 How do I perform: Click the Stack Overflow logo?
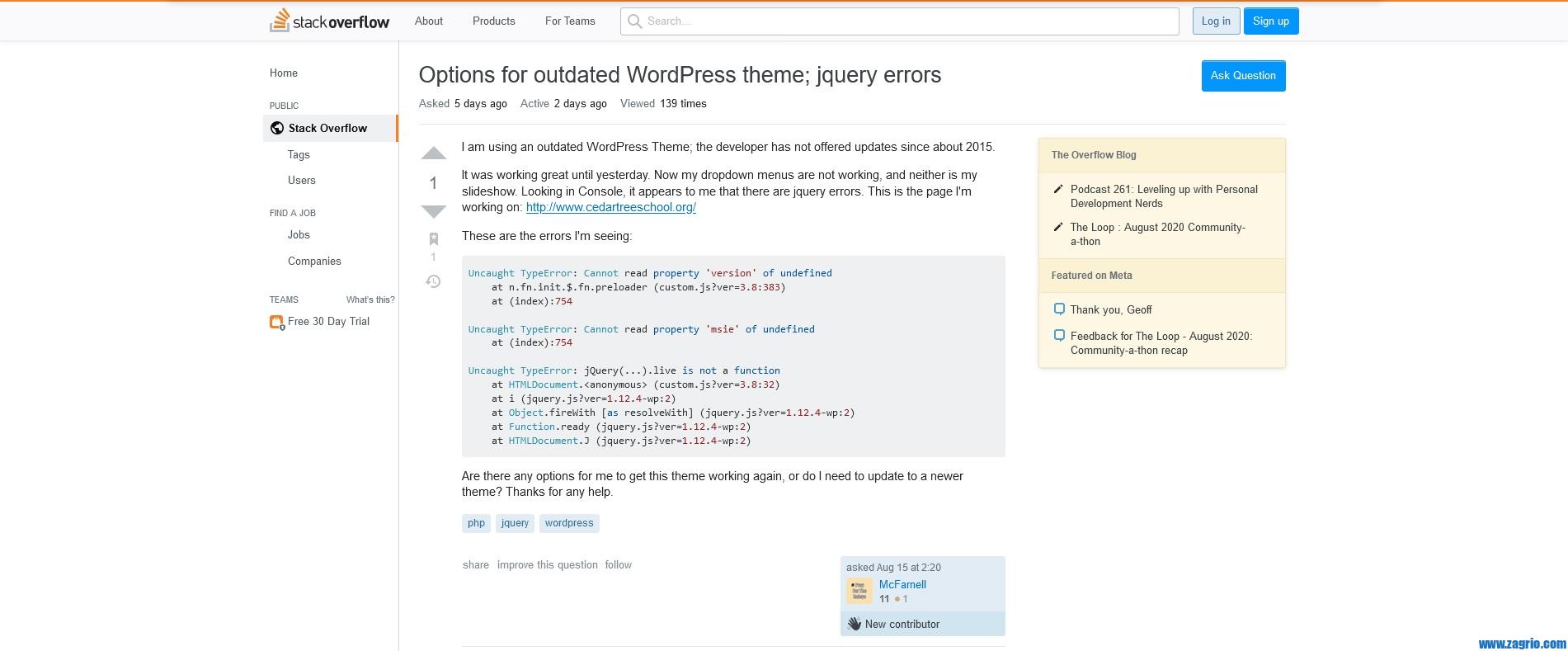click(330, 21)
